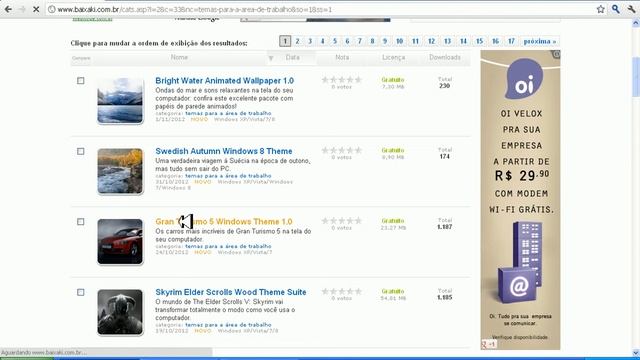Click the Compare column header

(81, 58)
